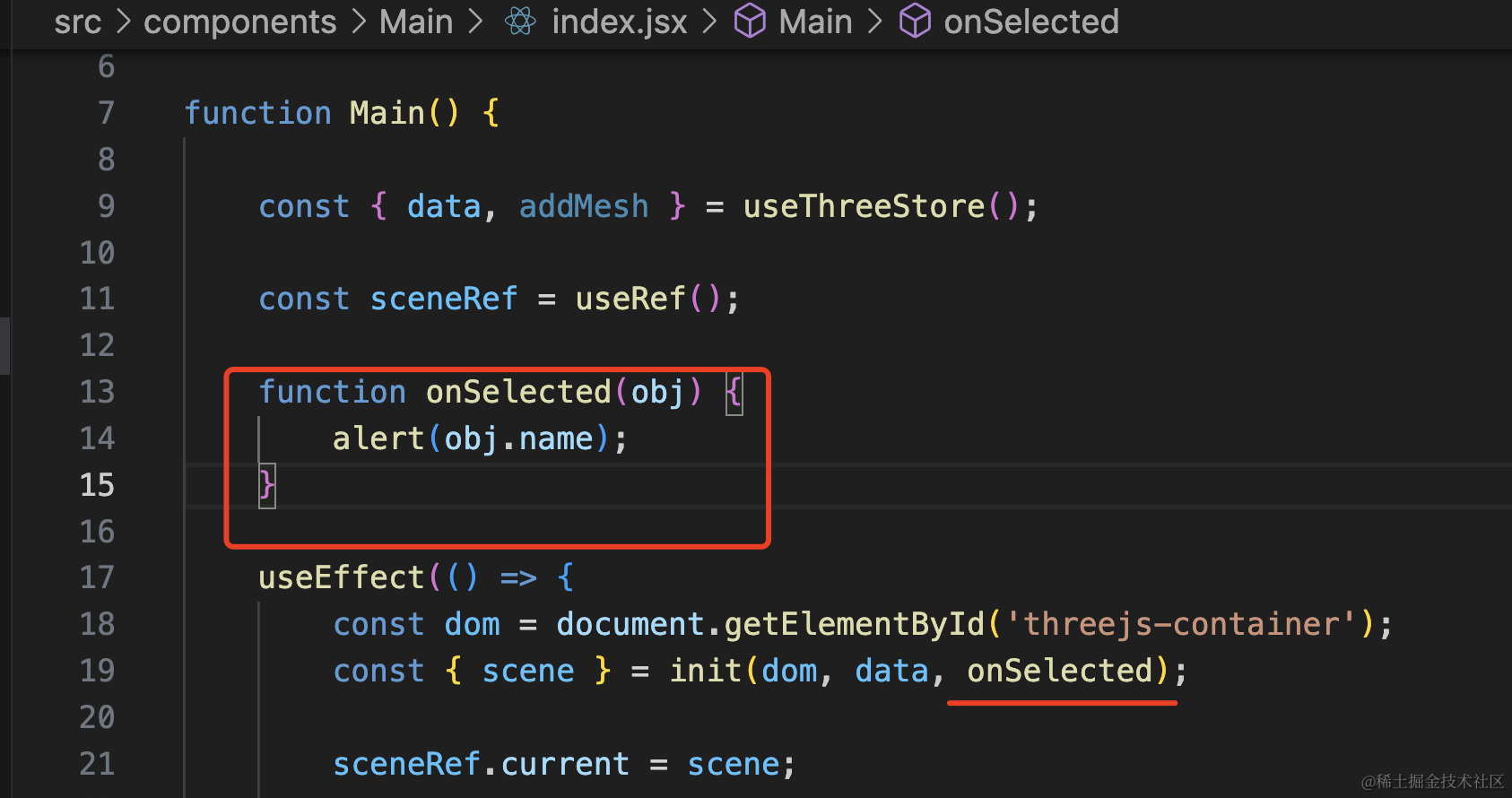The image size is (1512, 798).
Task: Click the cube icon before Main symbol
Action: click(x=750, y=21)
